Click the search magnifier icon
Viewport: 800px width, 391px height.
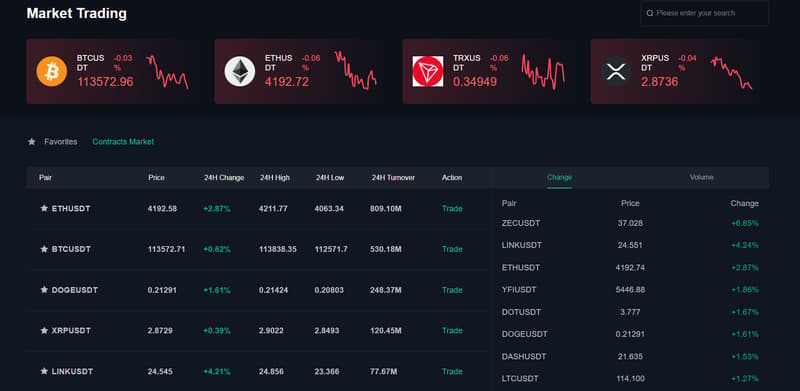tap(649, 13)
